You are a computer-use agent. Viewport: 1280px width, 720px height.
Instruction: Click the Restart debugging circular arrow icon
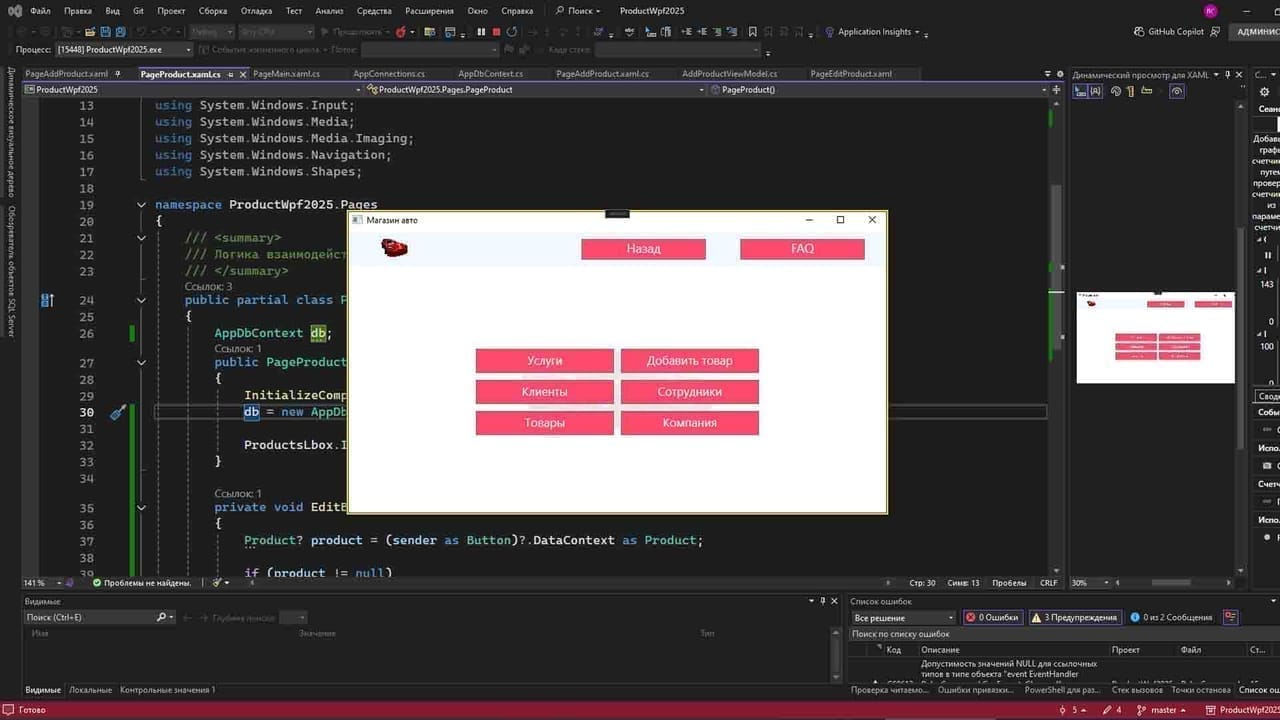[x=512, y=32]
